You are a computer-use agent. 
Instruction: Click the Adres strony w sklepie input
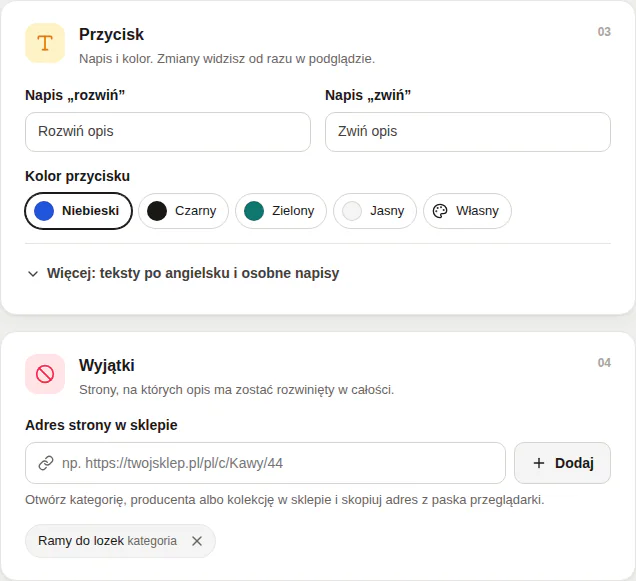click(265, 463)
